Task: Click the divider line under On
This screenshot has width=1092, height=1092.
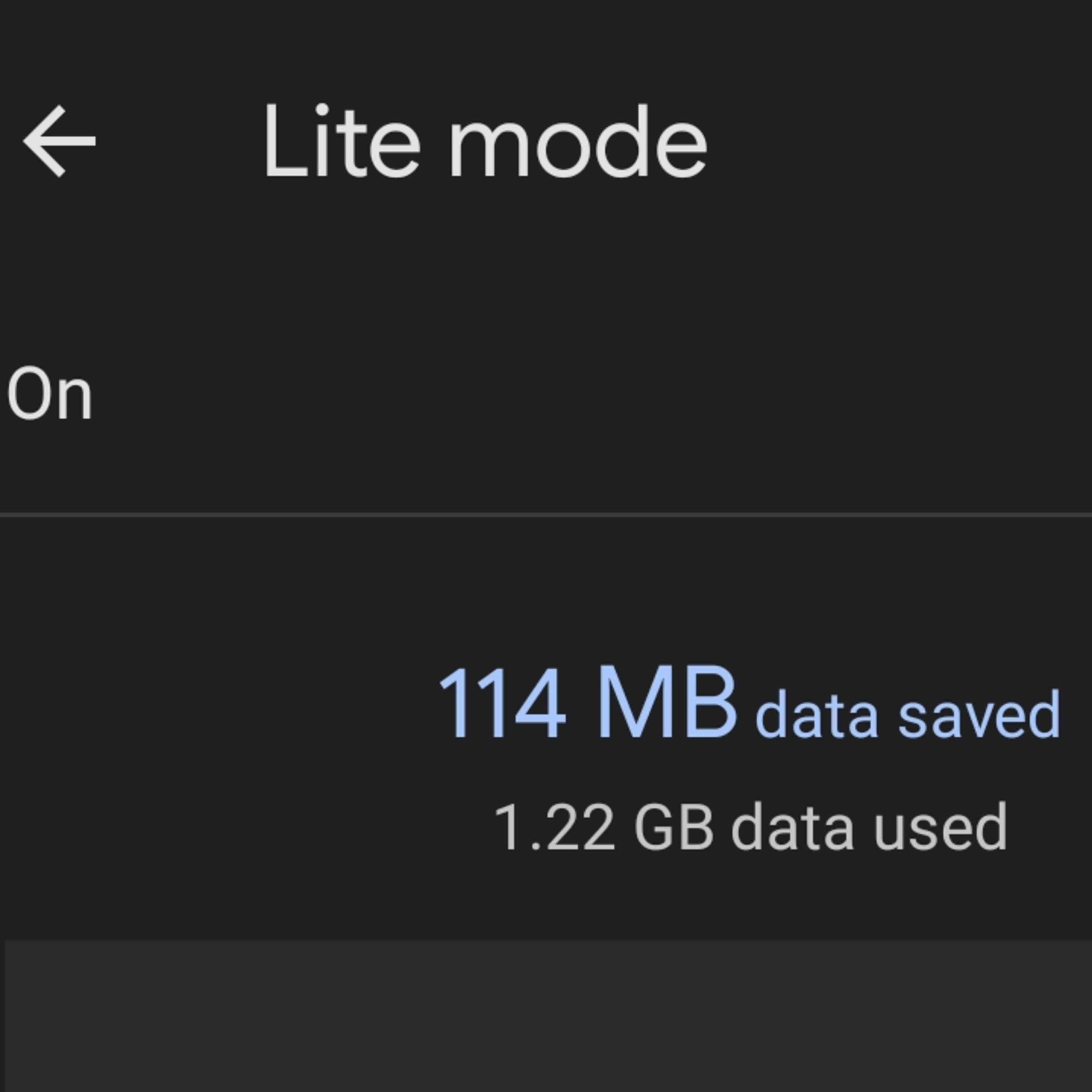Action: pyautogui.click(x=546, y=514)
